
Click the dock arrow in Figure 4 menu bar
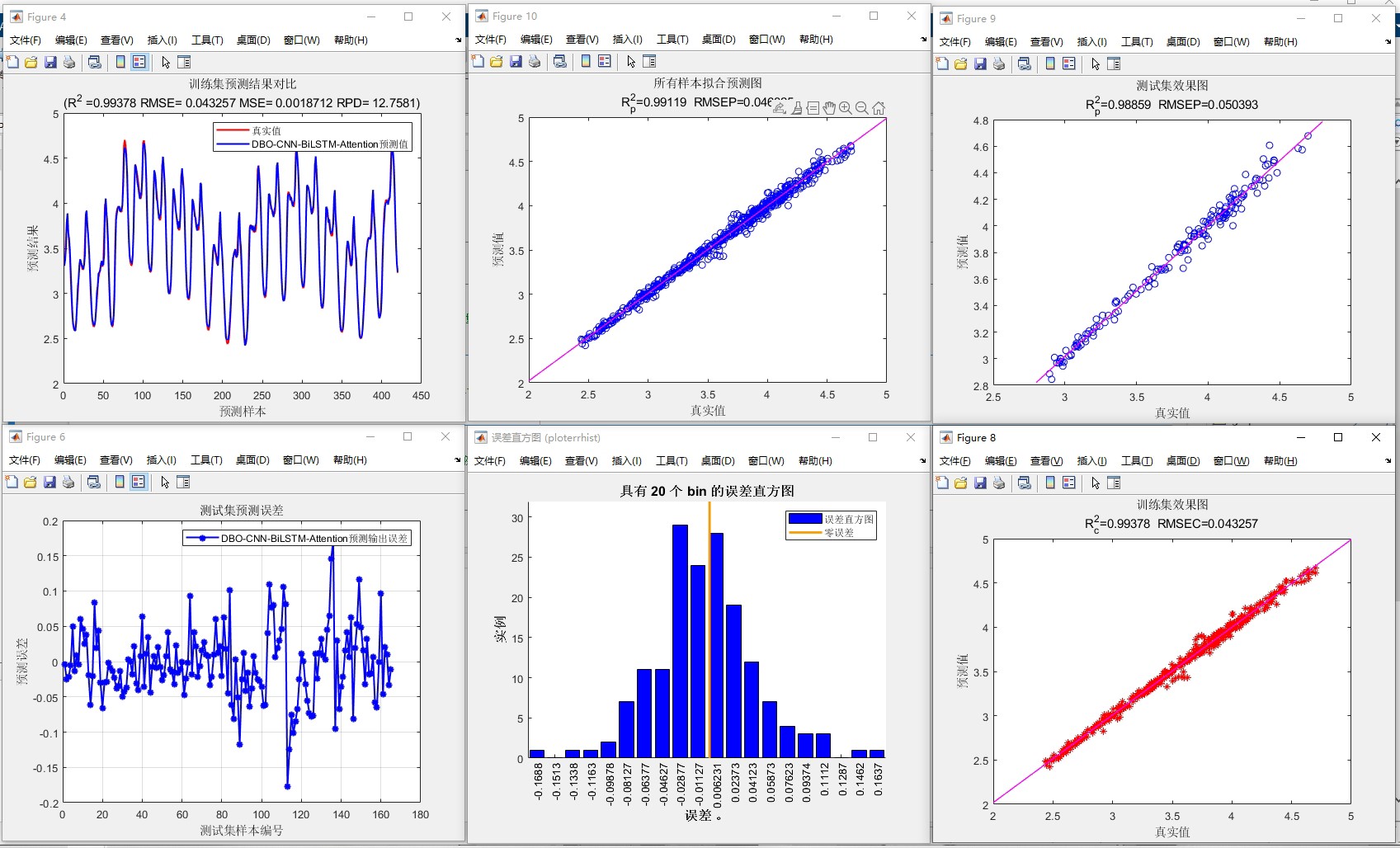[x=458, y=40]
